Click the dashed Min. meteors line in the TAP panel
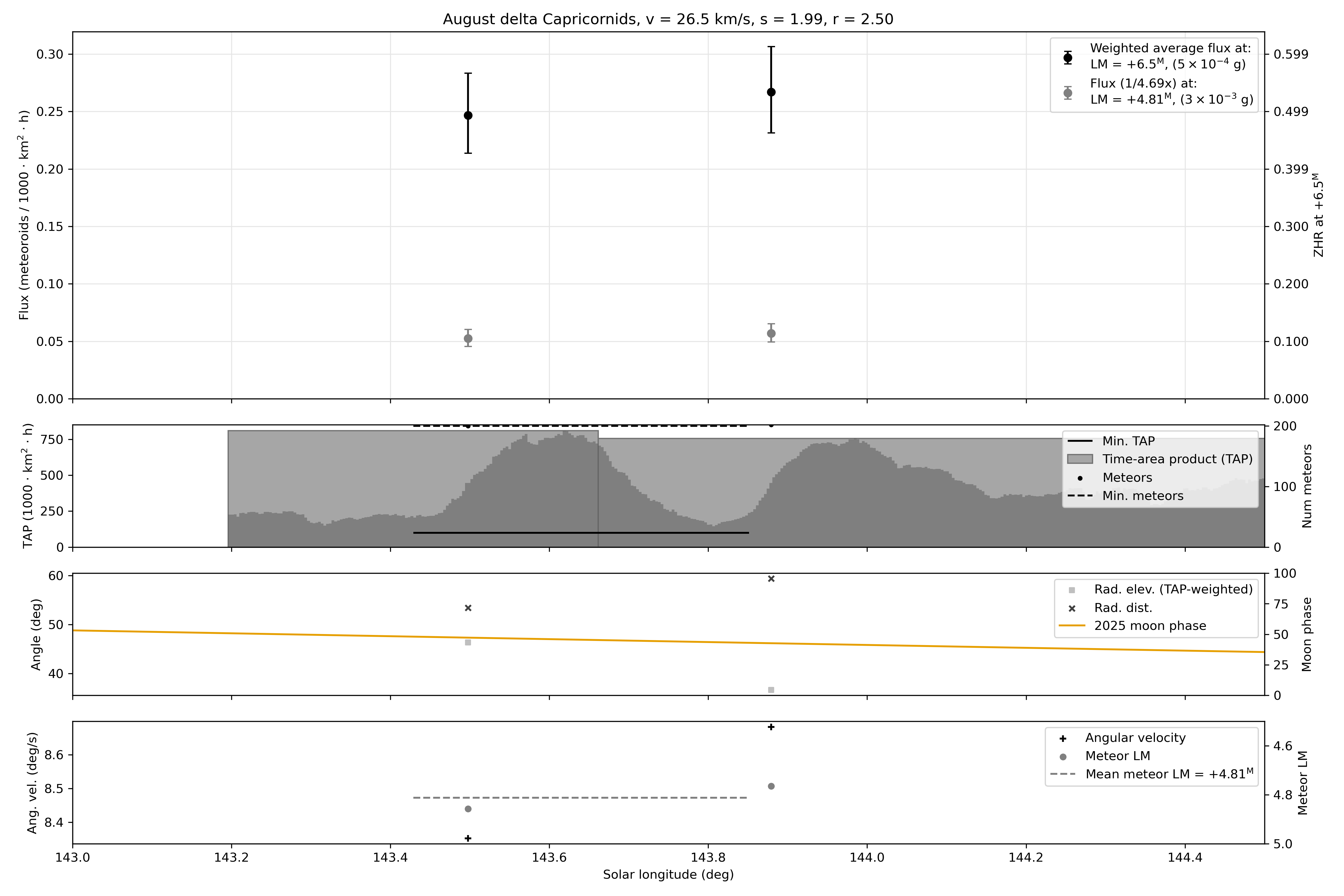This screenshot has width=1344, height=896. point(580,426)
